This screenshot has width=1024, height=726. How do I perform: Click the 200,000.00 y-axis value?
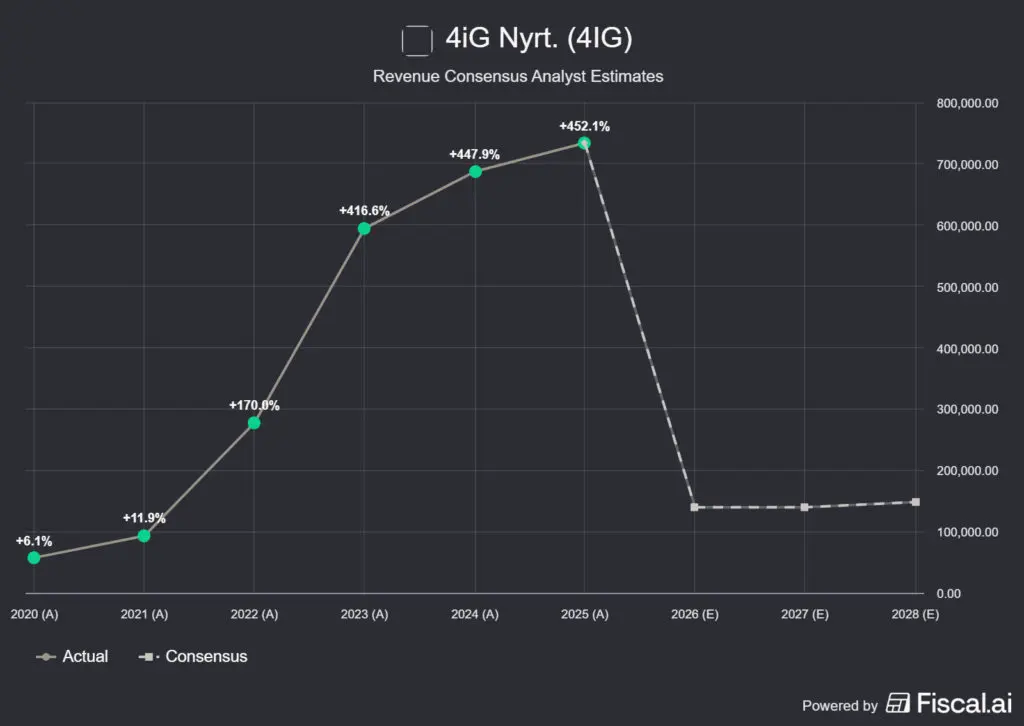967,471
